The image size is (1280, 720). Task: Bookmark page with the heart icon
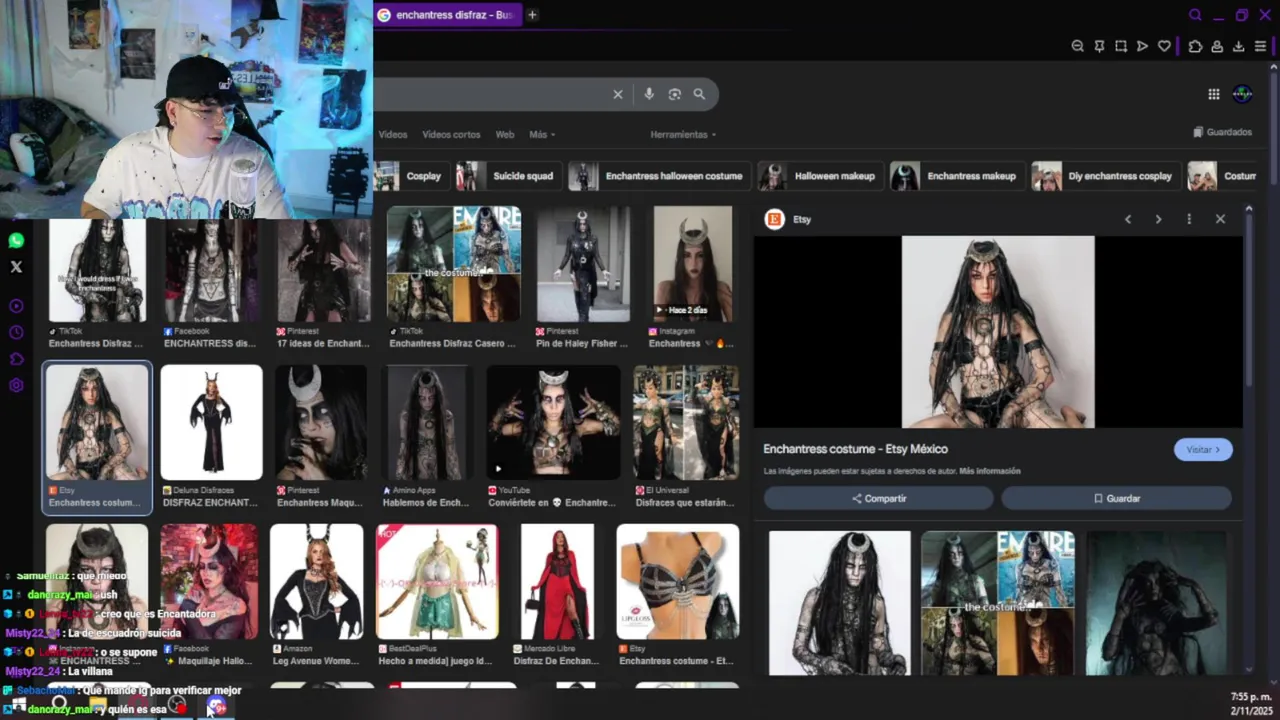[1164, 46]
